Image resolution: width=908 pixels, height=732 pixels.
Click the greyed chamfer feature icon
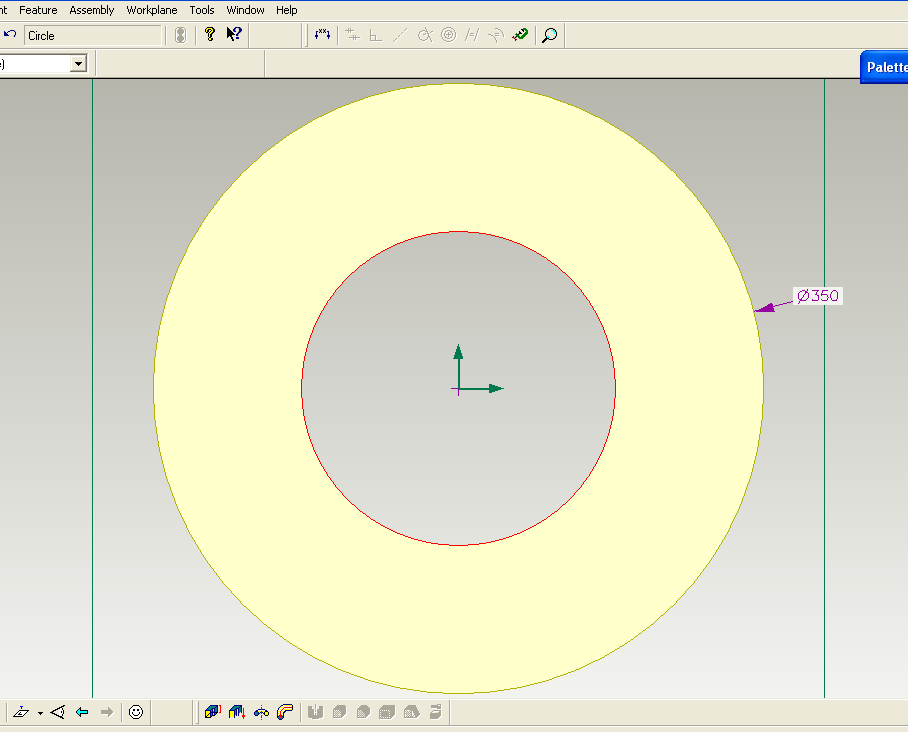coord(363,712)
